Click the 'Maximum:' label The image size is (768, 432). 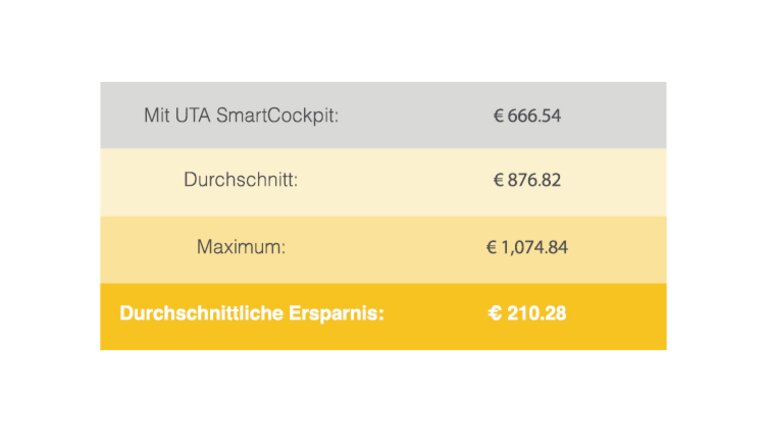coord(241,247)
